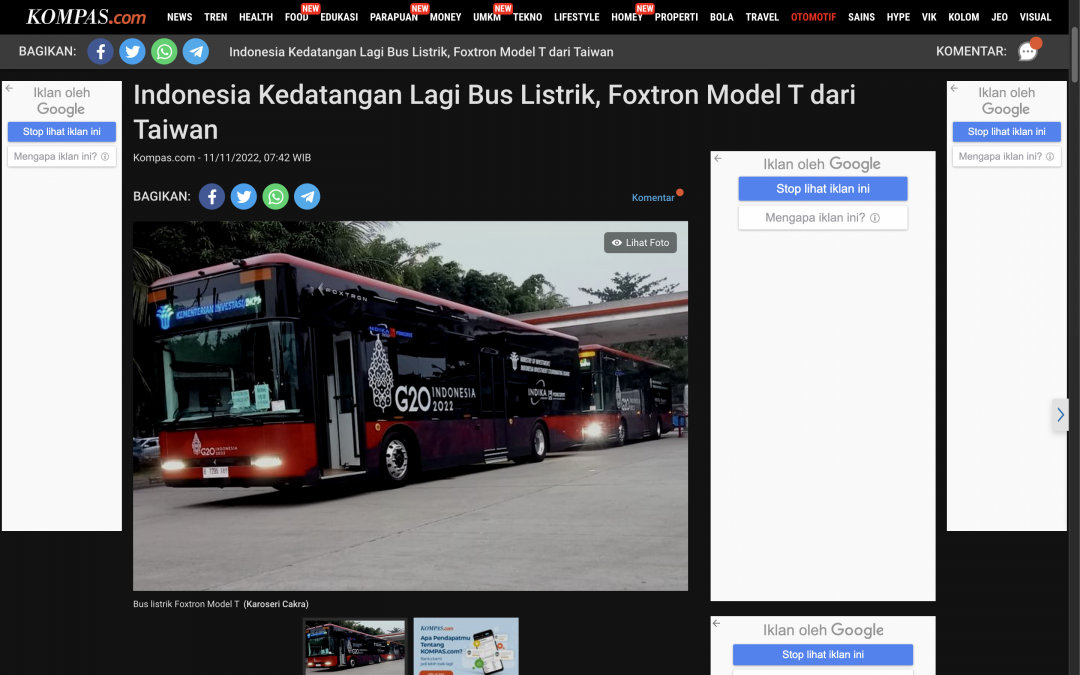
Task: Open the NEWS menu
Action: click(180, 17)
